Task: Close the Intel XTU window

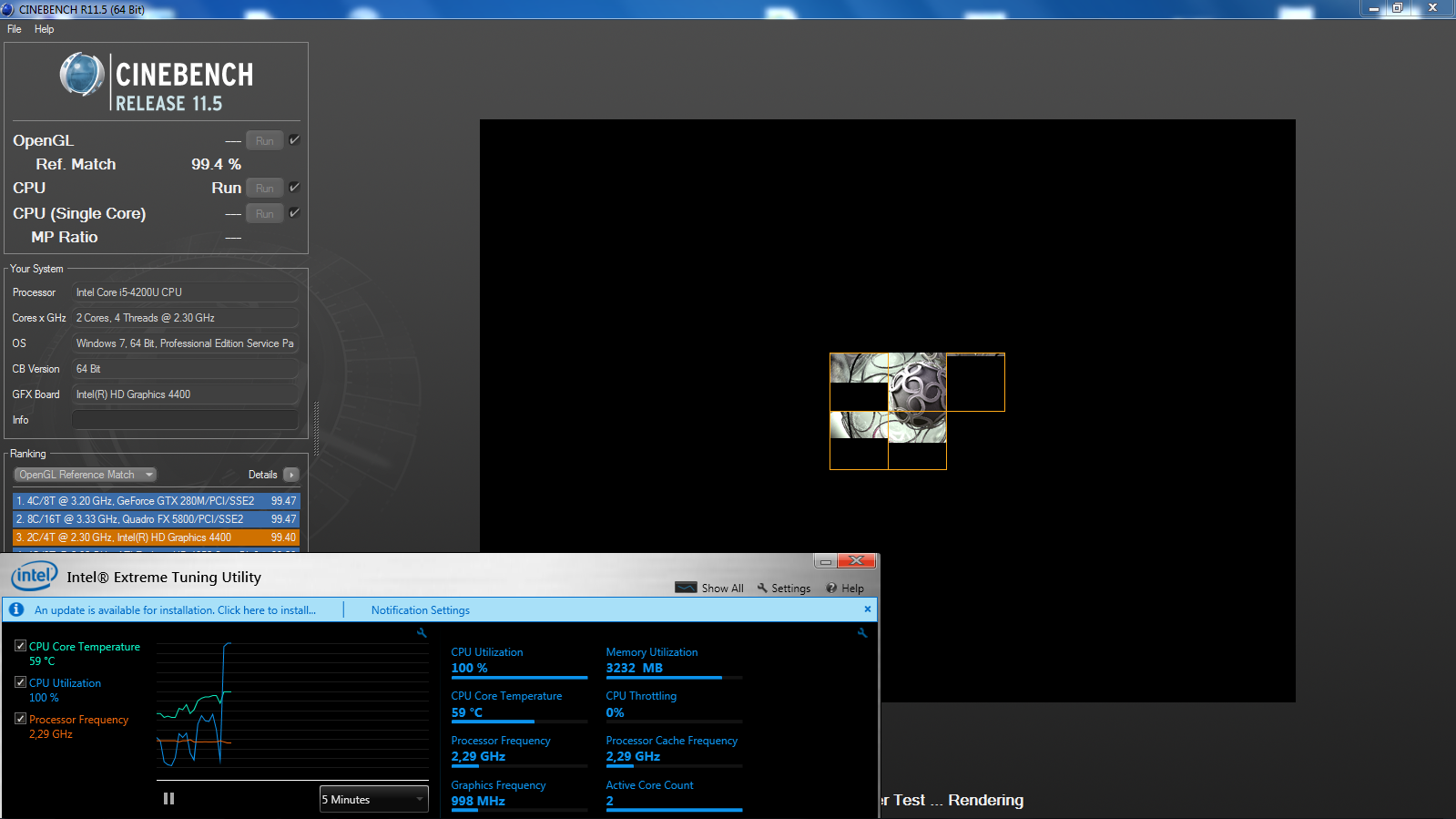Action: [x=857, y=560]
